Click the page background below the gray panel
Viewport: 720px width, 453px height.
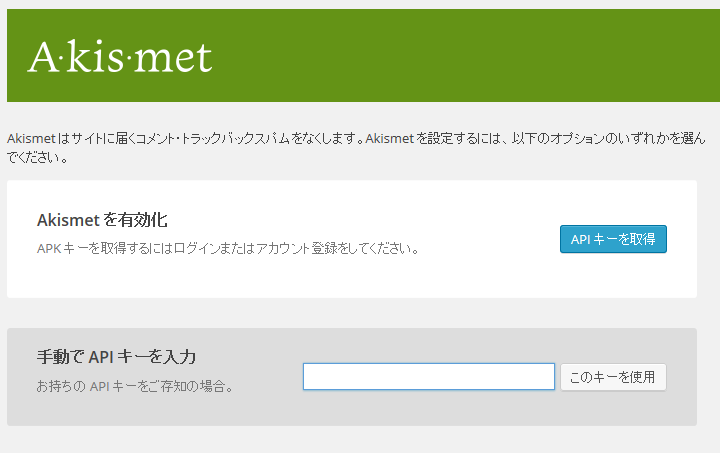360,440
